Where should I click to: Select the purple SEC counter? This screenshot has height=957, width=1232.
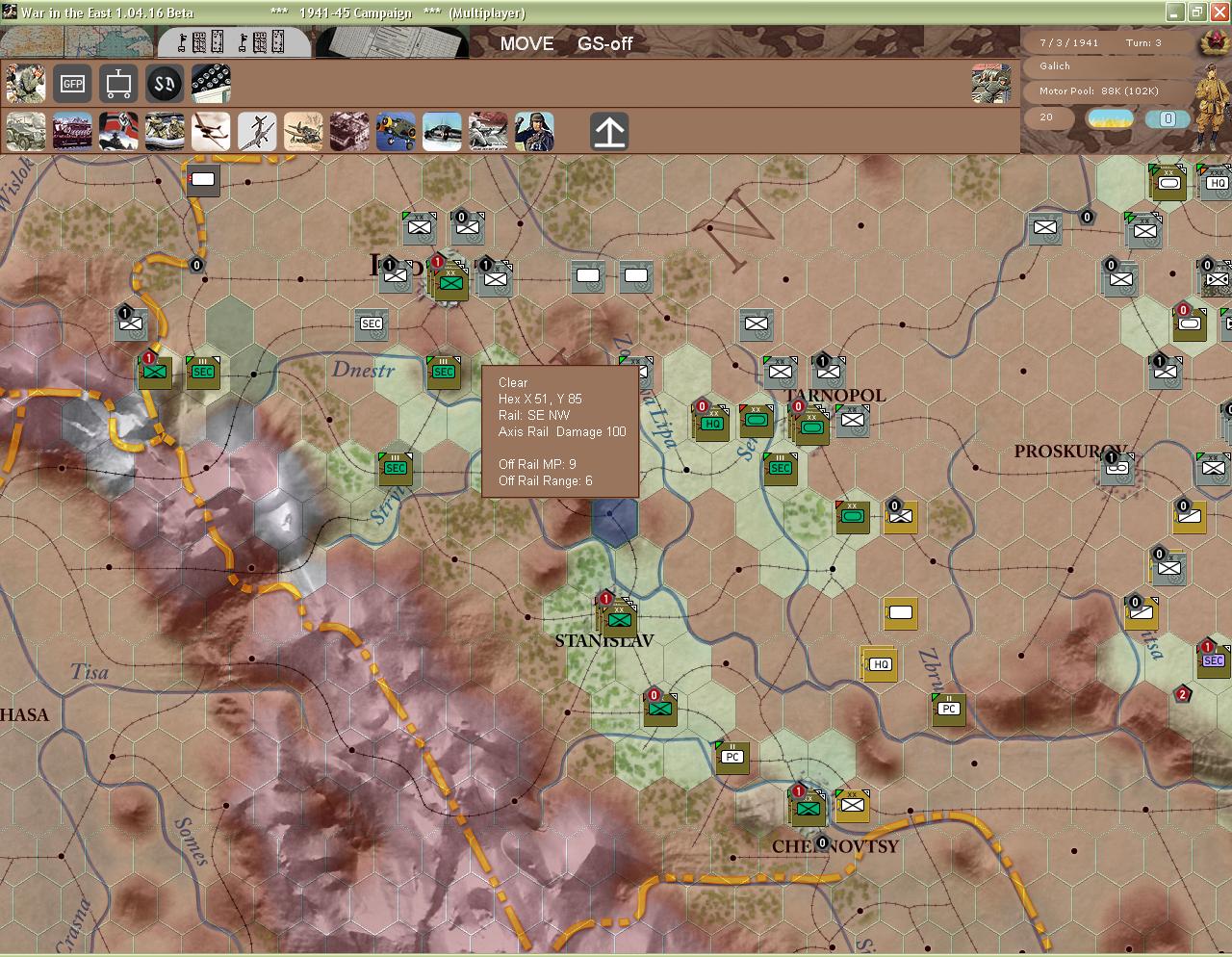click(x=1213, y=660)
